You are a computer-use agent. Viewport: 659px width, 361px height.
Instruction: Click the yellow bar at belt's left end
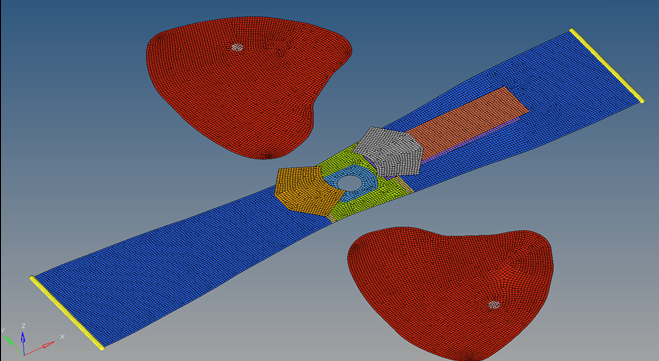pyautogui.click(x=66, y=313)
